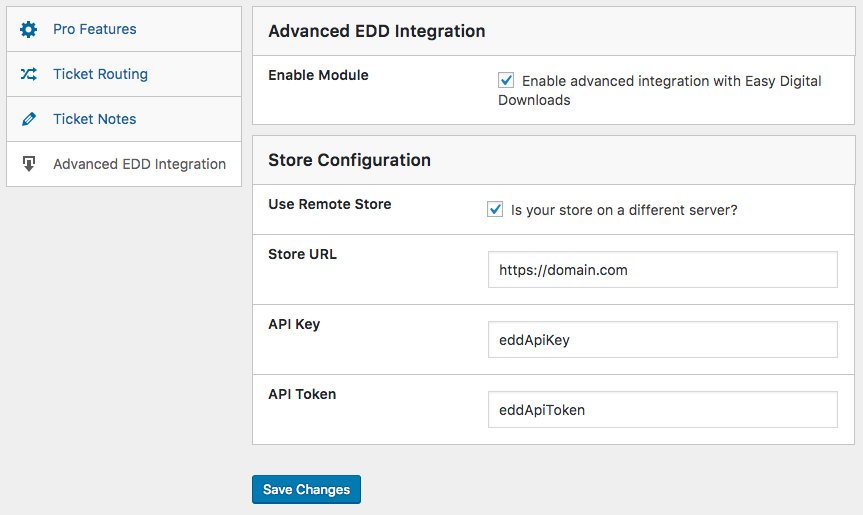
Task: Click the Store Configuration section heading
Action: pos(349,160)
